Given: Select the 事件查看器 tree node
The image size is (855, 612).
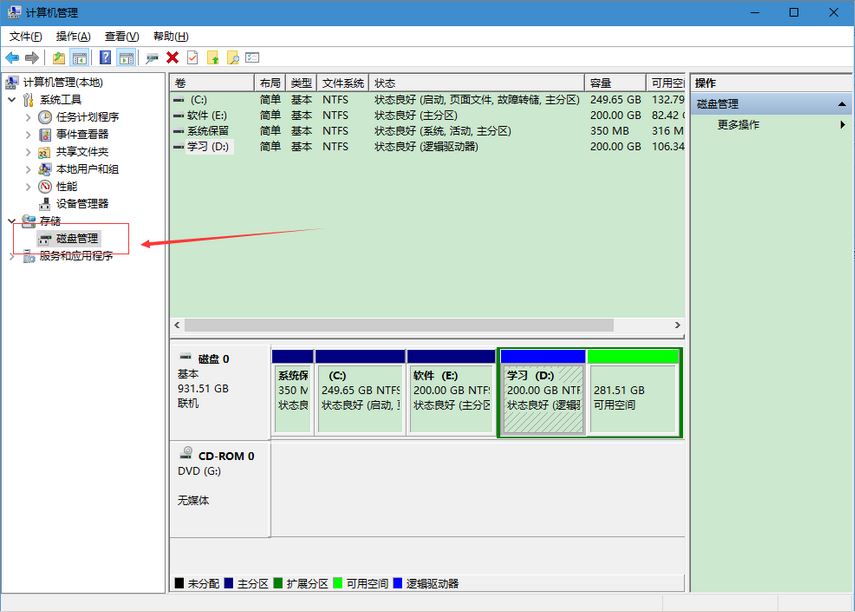Looking at the screenshot, I should [82, 134].
